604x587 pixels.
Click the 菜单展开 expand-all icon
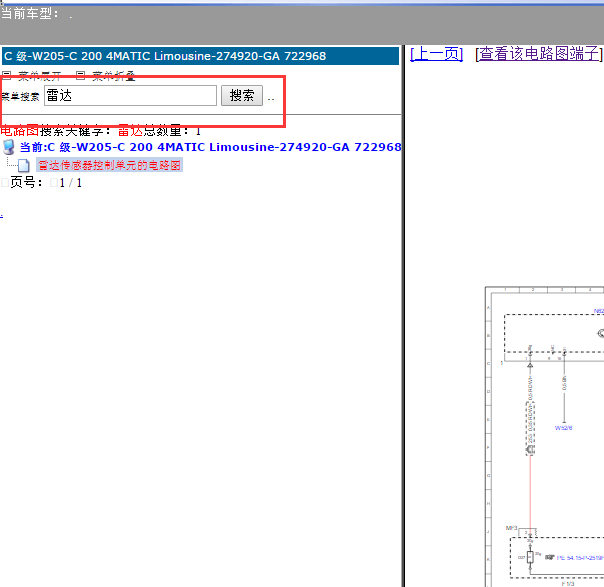pos(7,75)
